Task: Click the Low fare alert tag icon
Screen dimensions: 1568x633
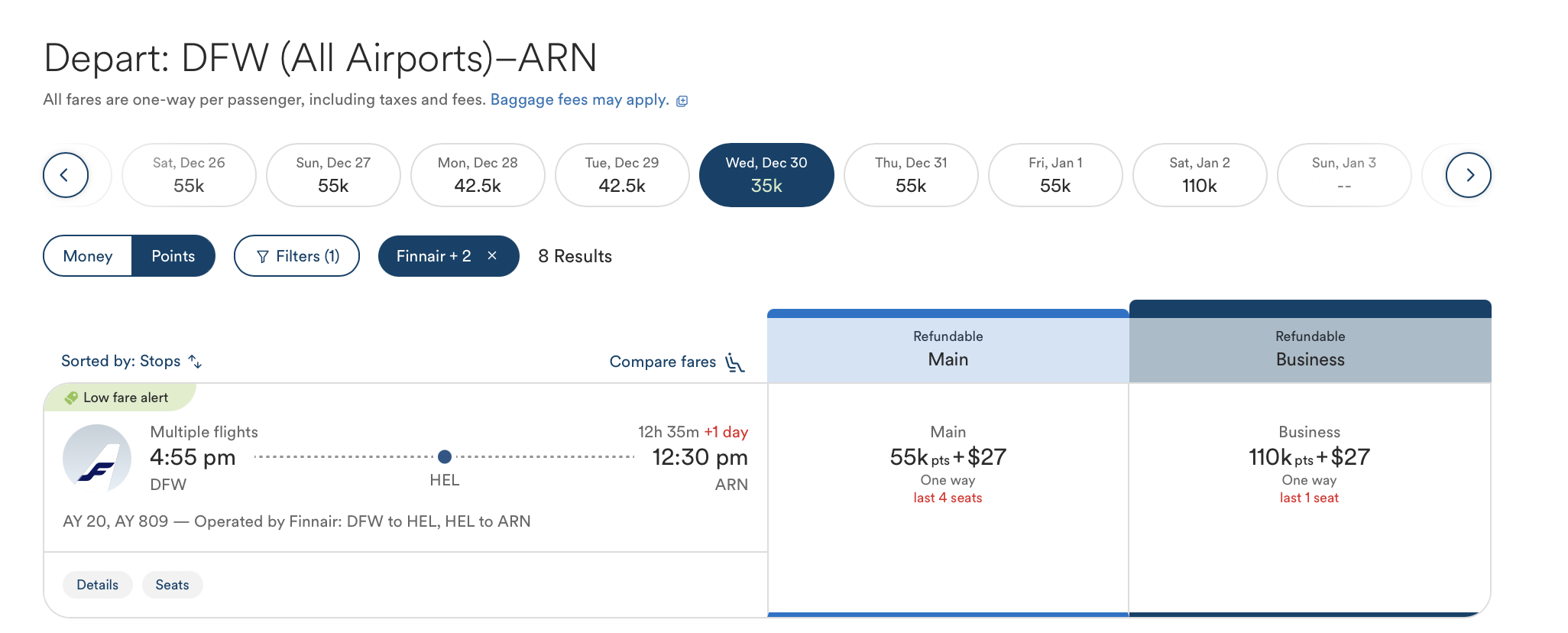Action: [72, 398]
